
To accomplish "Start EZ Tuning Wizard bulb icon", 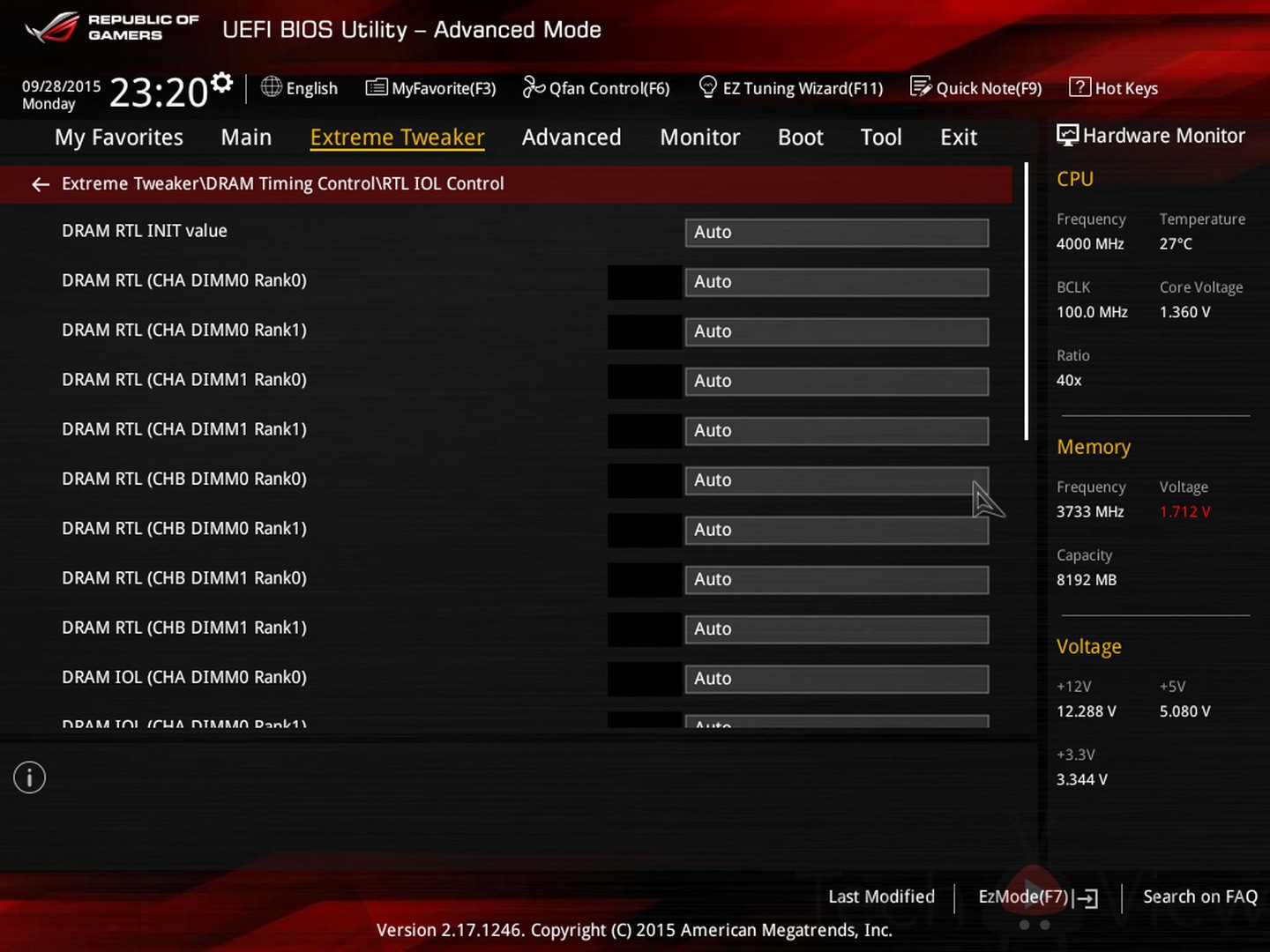I will [x=707, y=86].
